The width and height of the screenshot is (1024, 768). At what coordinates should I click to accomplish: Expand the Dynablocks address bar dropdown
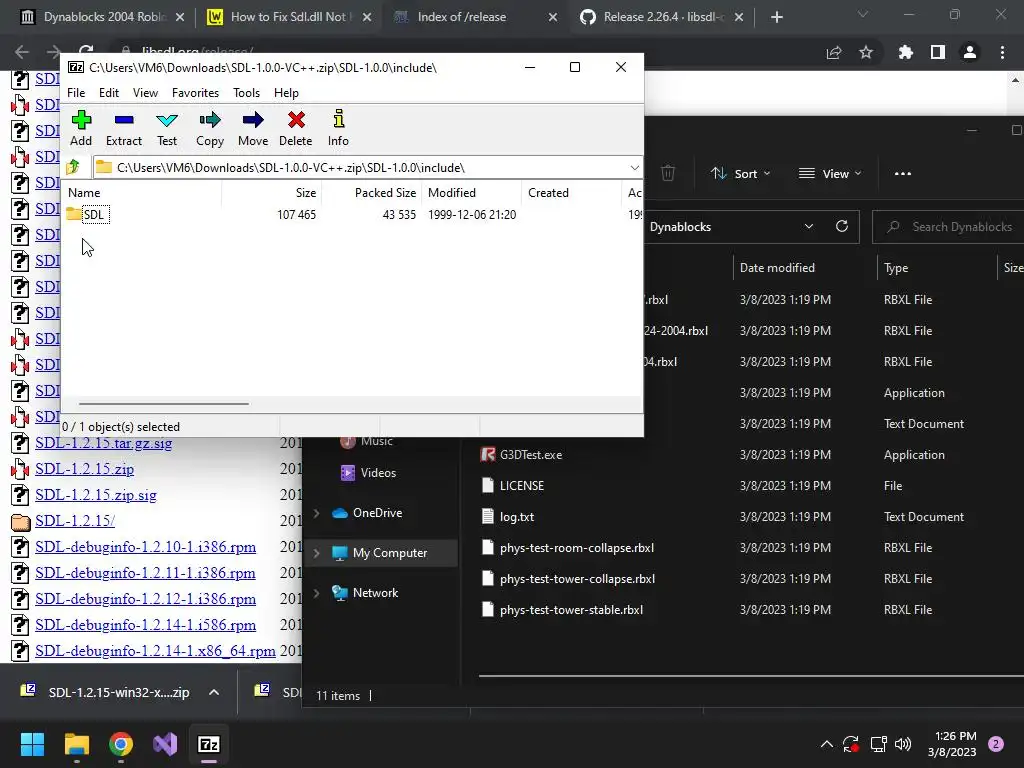pos(808,227)
